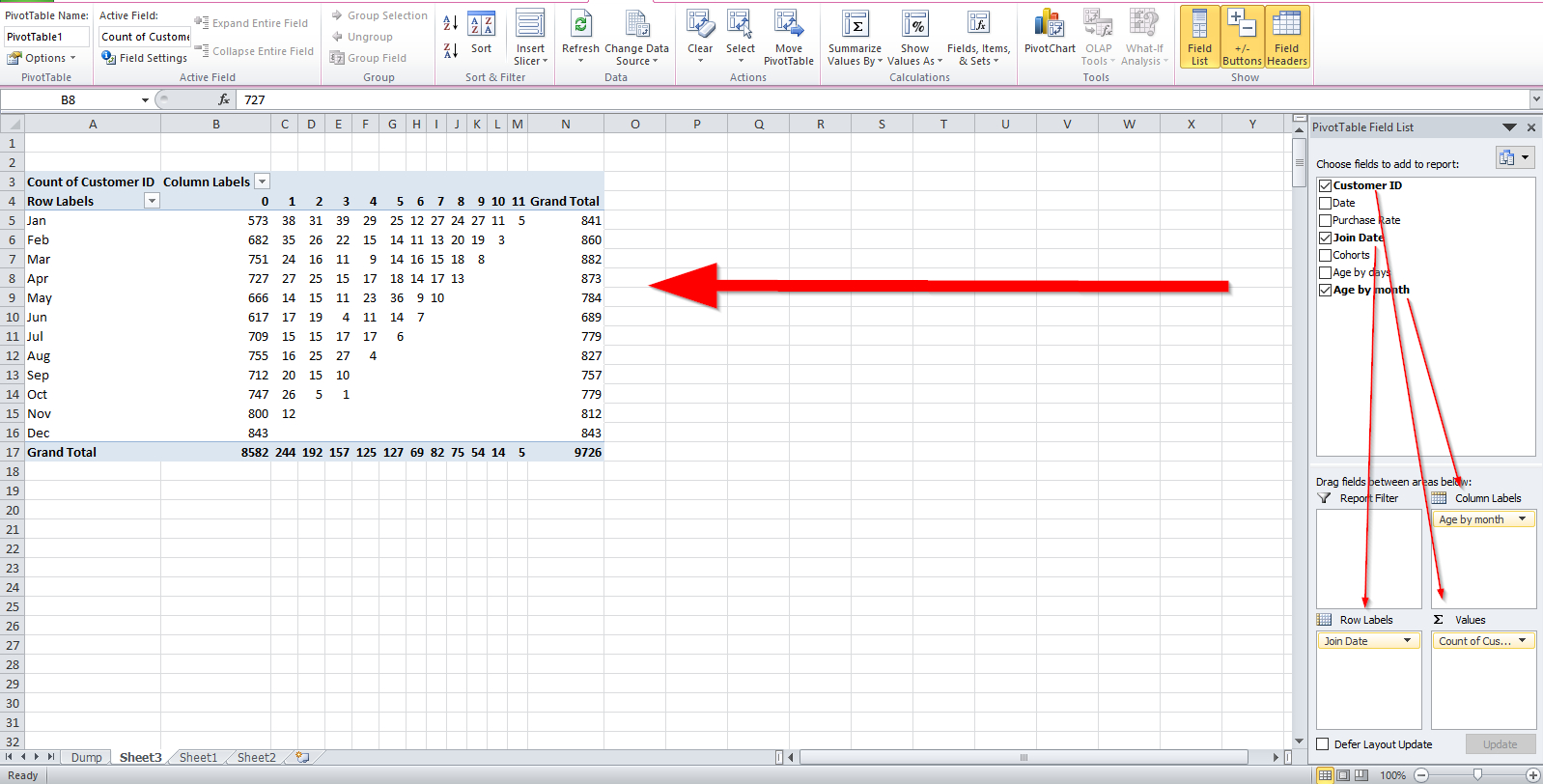Image resolution: width=1543 pixels, height=784 pixels.
Task: Check the Age by days field
Action: click(x=1326, y=272)
